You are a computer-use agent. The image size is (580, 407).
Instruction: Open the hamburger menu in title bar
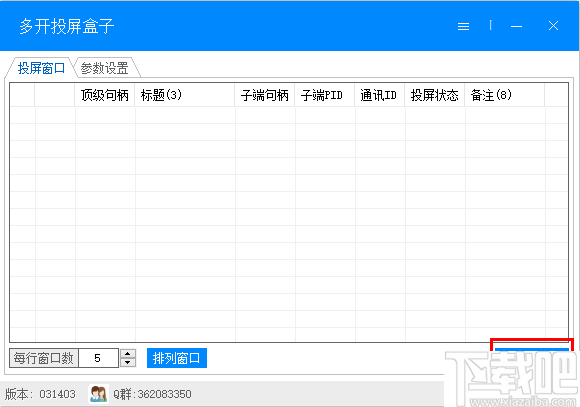coord(463,26)
